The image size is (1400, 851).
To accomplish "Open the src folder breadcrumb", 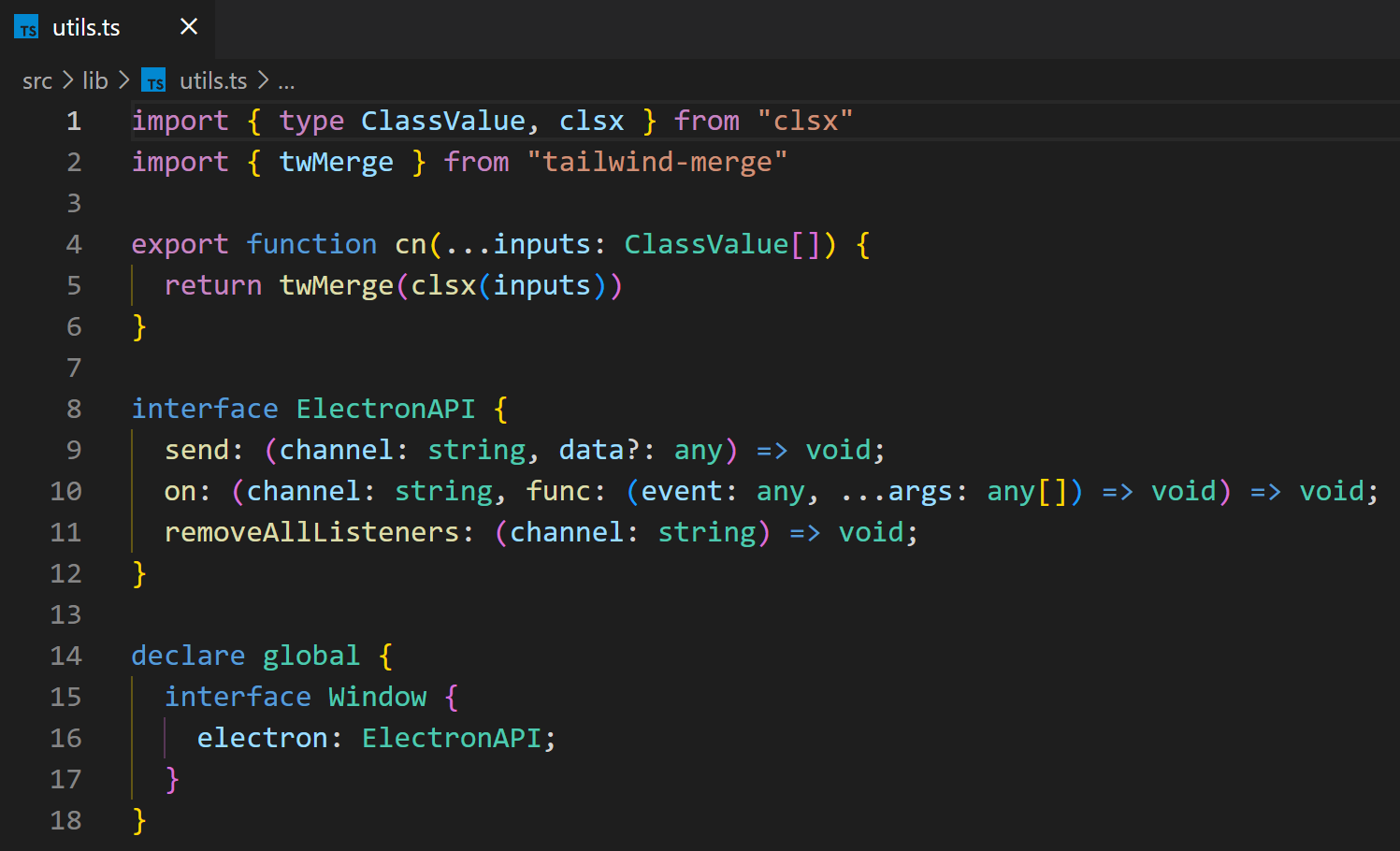I will tap(37, 81).
